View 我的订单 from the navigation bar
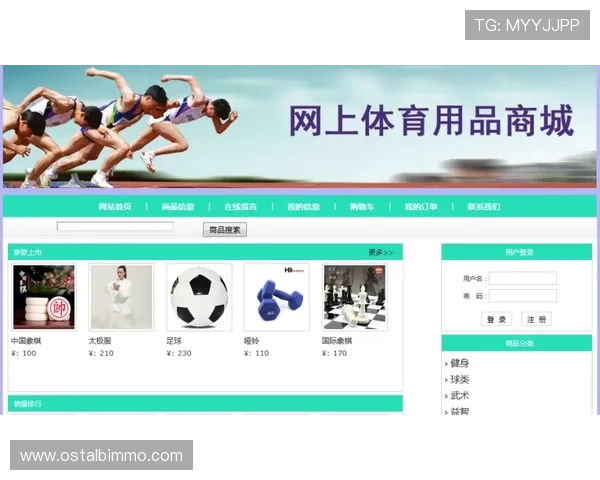Screen dimensions: 600x480 coord(421,207)
